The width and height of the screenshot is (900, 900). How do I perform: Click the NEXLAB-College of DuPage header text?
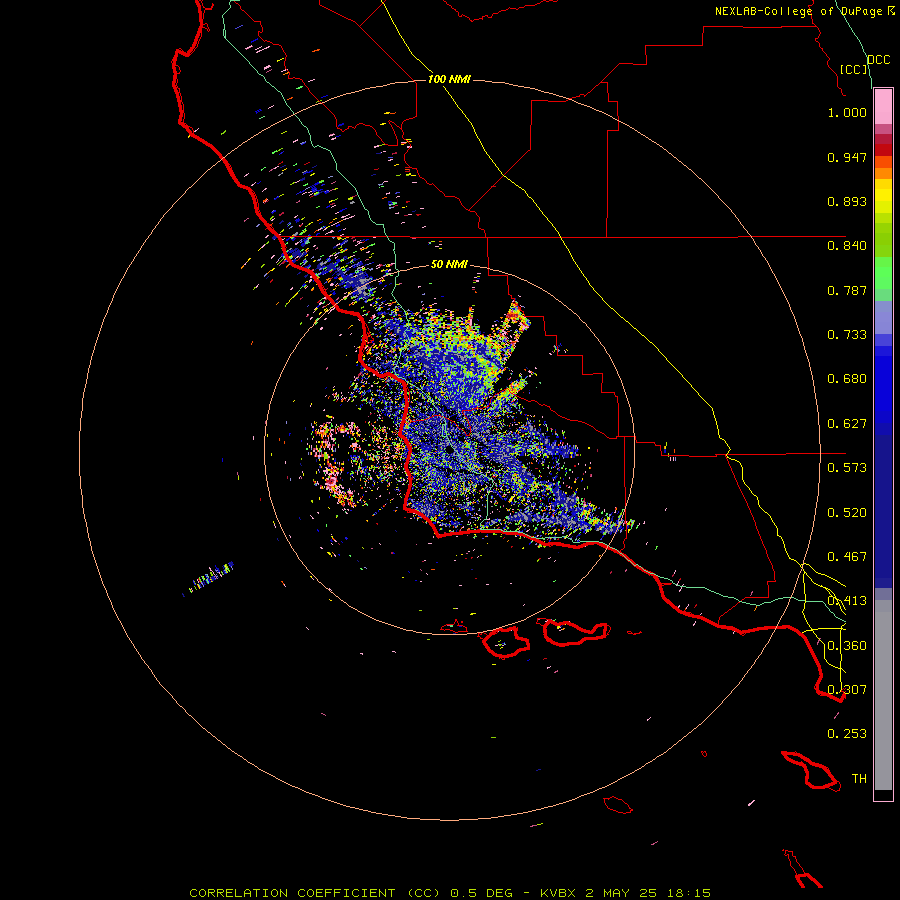804,11
